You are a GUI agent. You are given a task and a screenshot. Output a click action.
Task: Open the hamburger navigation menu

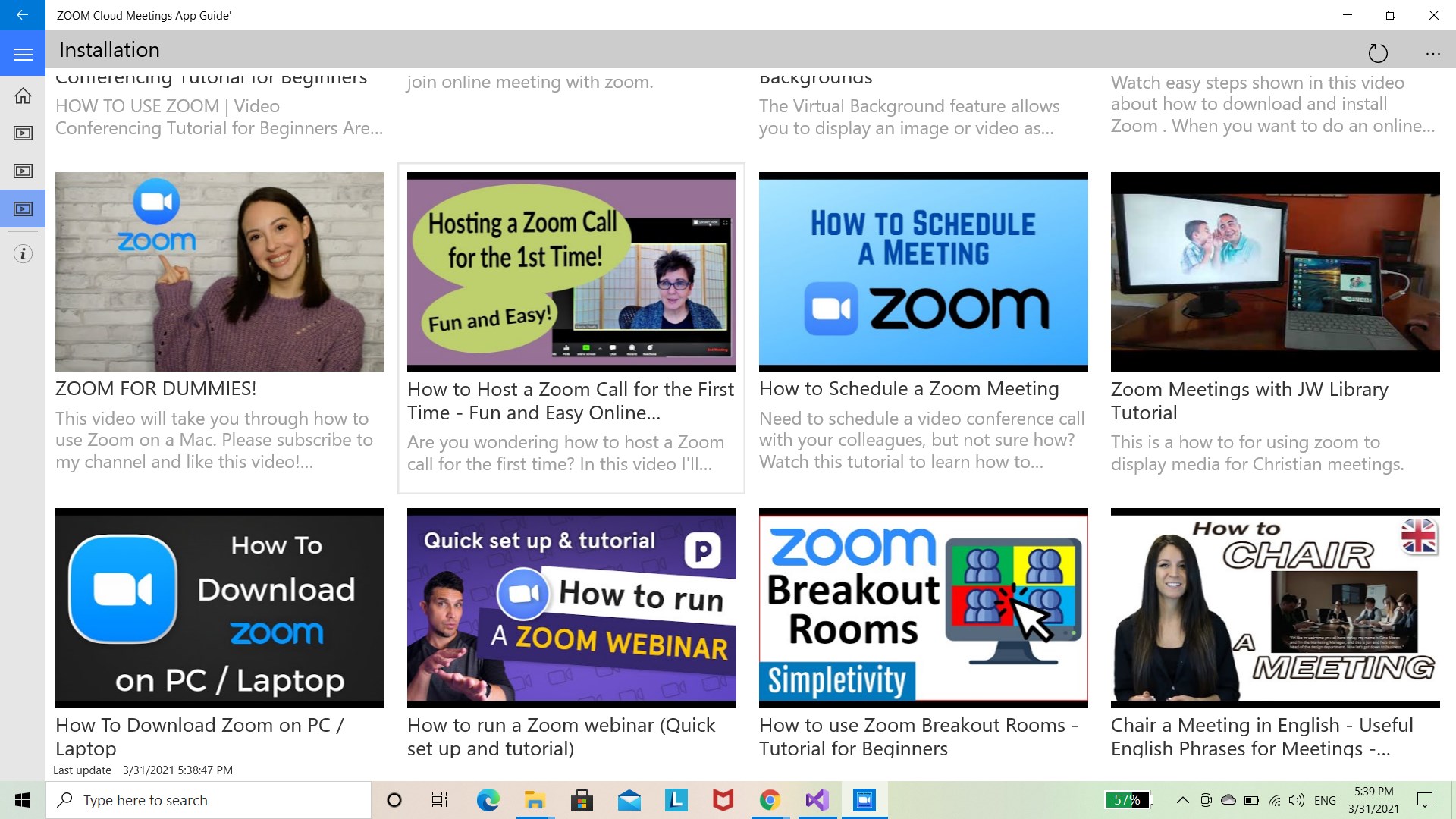click(x=23, y=54)
